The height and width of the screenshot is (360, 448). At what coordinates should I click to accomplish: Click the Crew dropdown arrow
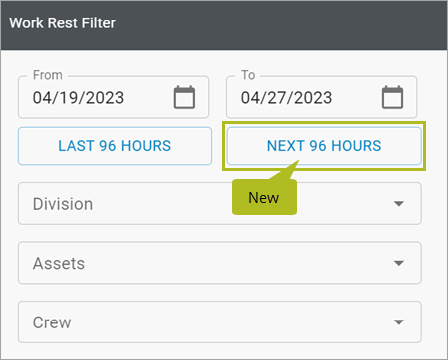click(399, 322)
